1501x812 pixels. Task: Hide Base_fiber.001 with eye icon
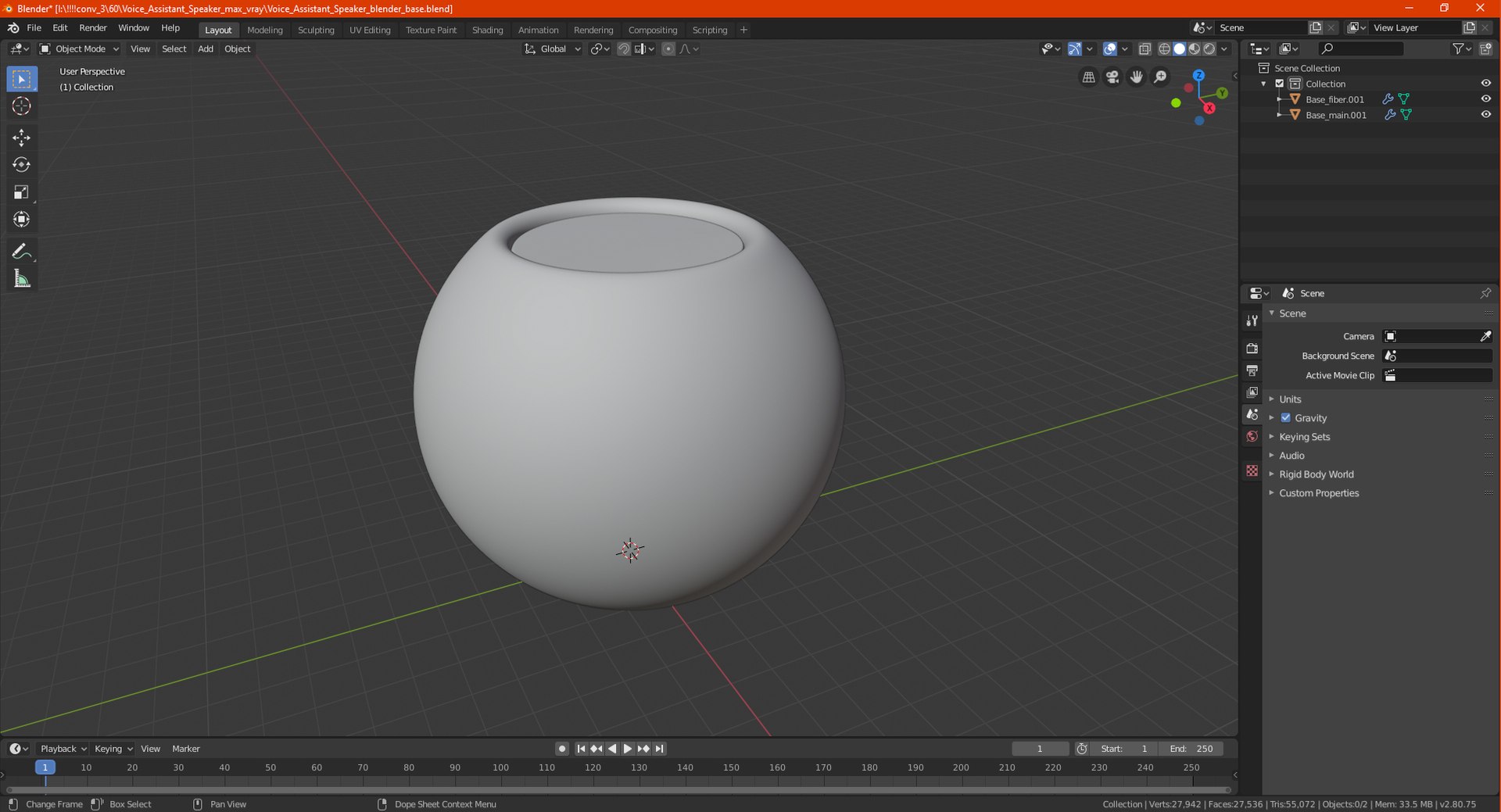click(1485, 99)
